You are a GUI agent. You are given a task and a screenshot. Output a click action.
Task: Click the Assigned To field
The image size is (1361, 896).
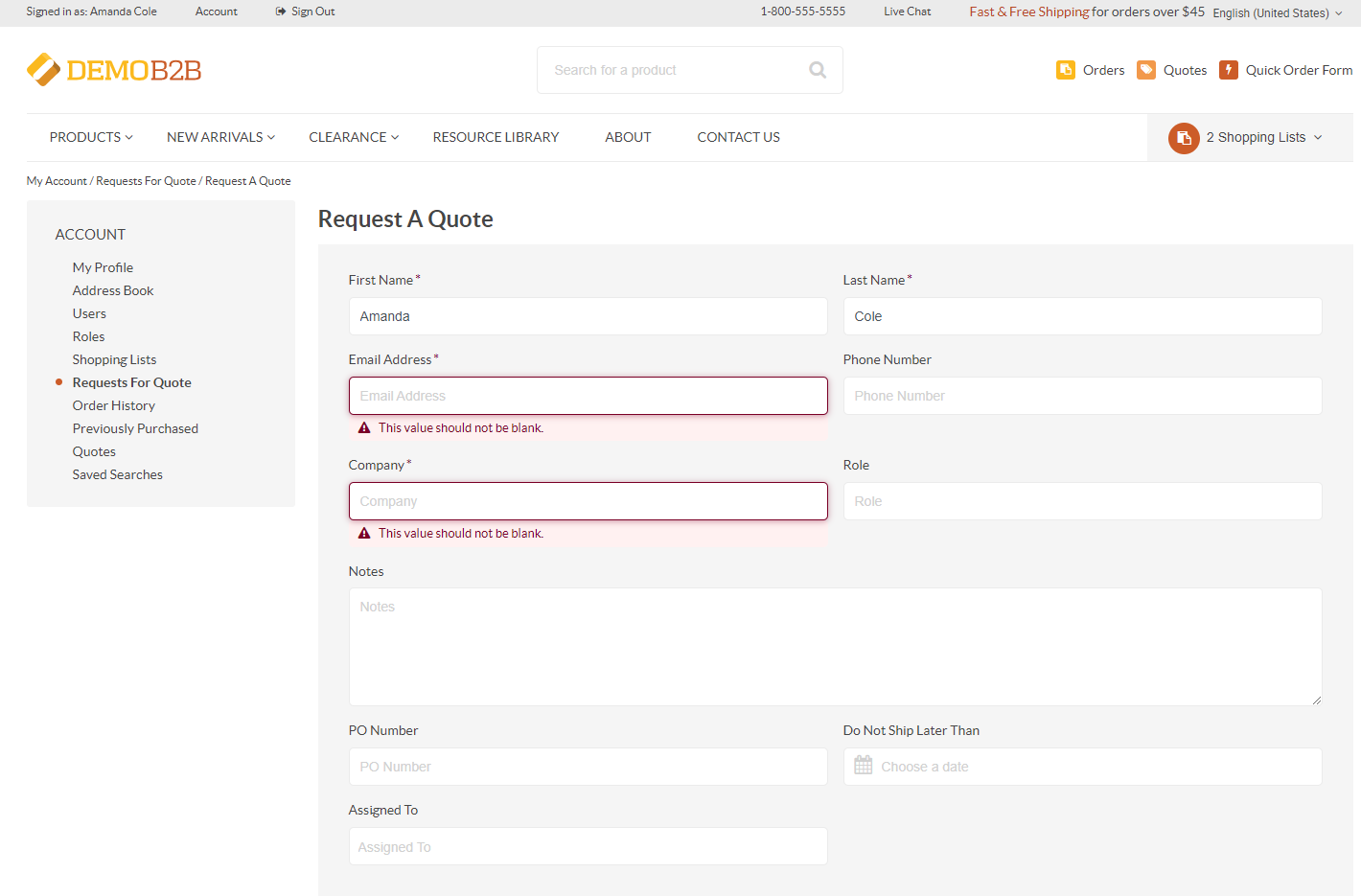click(588, 846)
